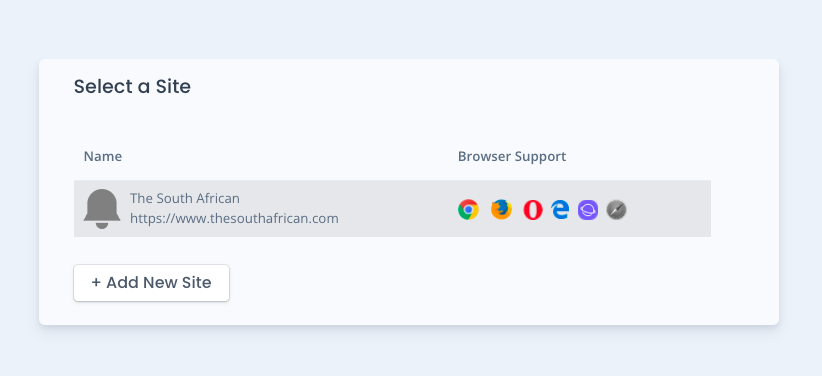Click the gray bell notification icon

click(102, 209)
